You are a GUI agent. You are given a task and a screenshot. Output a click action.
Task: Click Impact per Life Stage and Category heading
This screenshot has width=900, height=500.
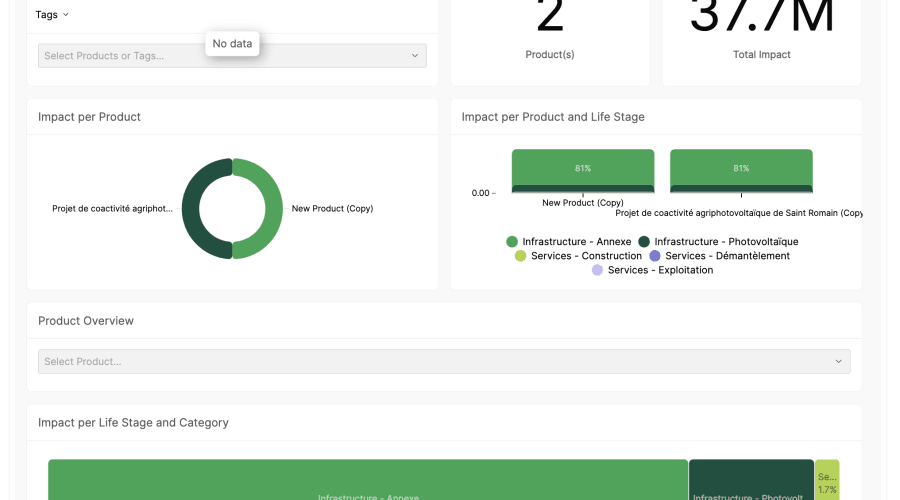tap(133, 423)
